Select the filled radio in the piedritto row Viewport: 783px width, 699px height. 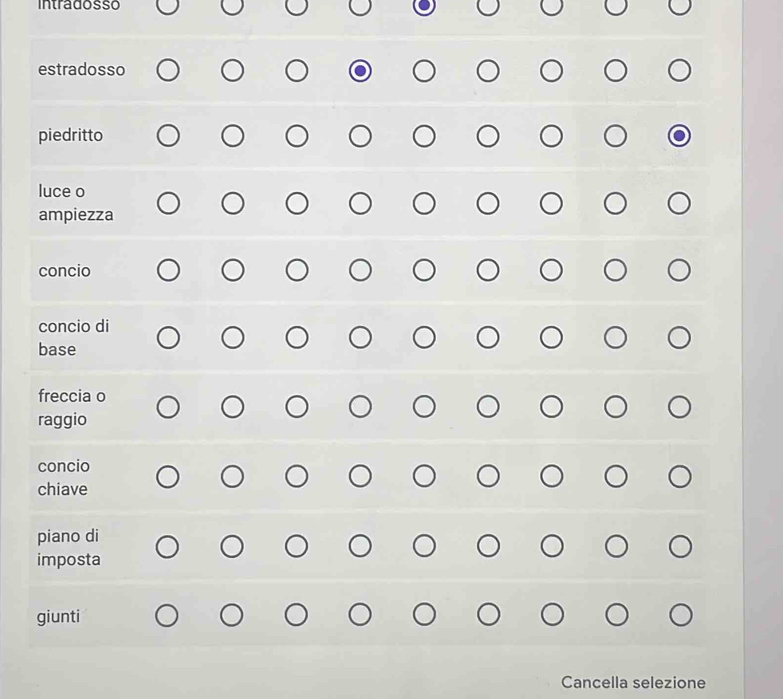point(679,136)
